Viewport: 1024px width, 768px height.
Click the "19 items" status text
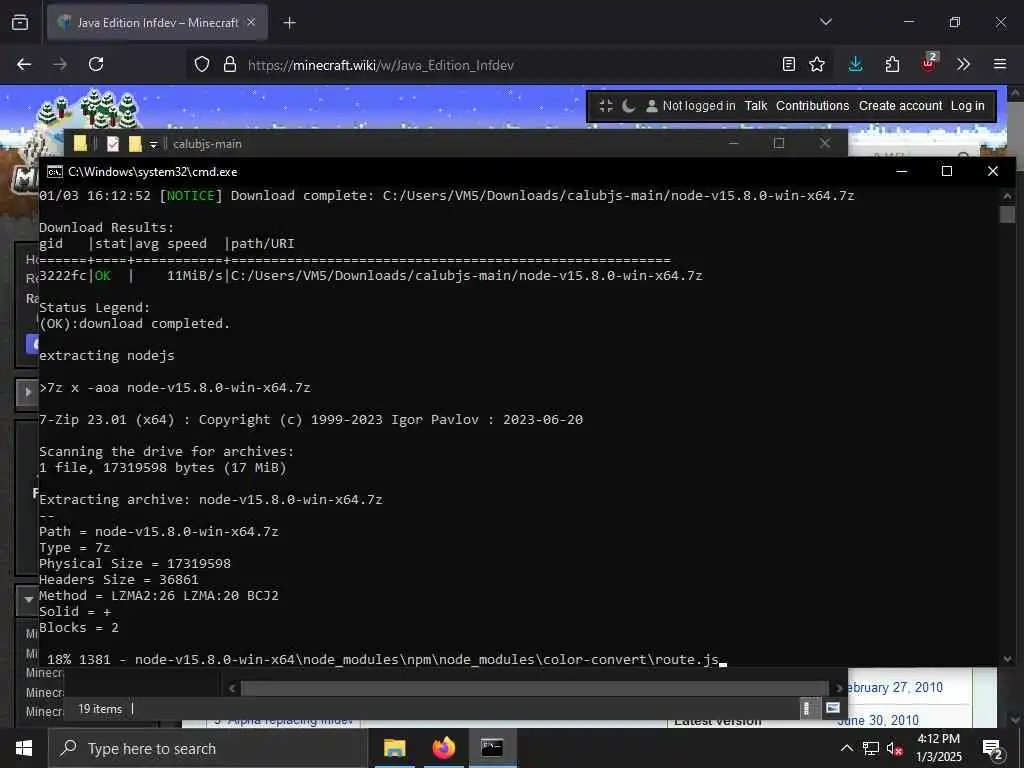point(100,709)
